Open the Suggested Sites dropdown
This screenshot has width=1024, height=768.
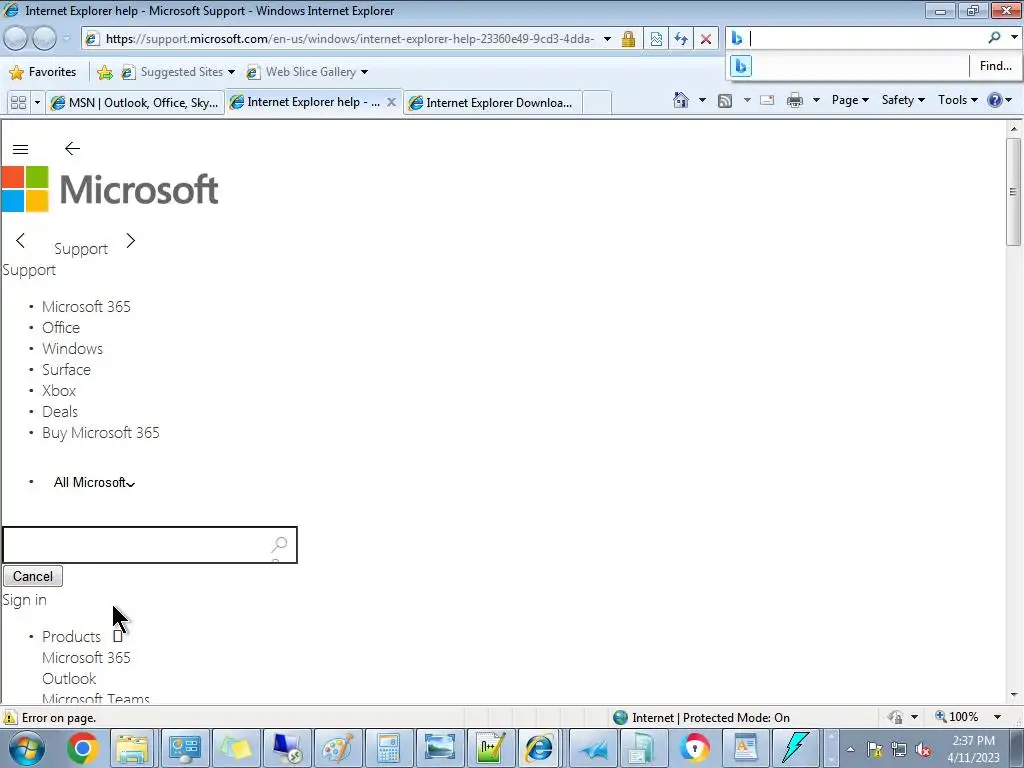(231, 72)
